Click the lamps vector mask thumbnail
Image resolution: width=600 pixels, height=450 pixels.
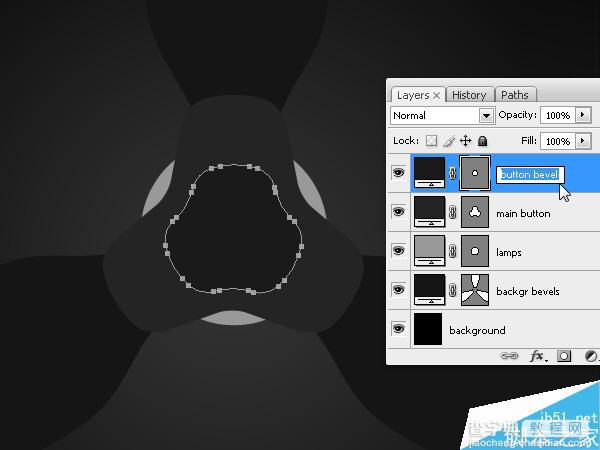coord(475,251)
